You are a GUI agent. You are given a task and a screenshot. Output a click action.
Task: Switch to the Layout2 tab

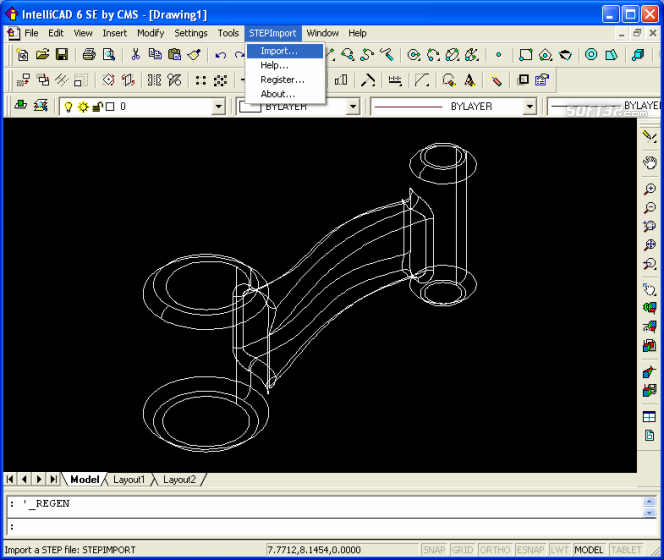click(179, 480)
